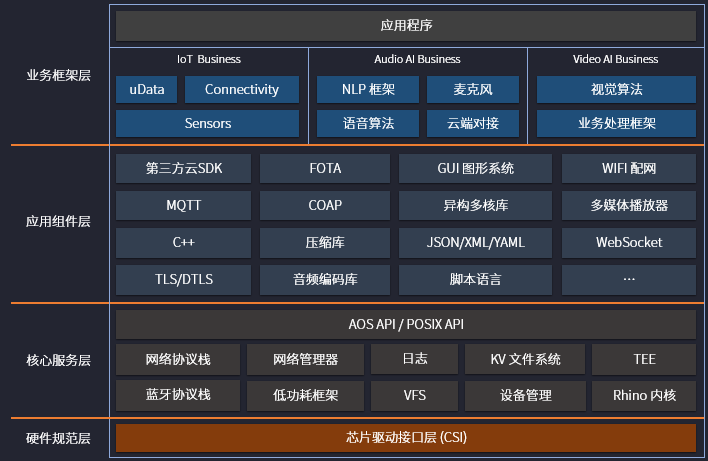Screen dimensions: 708x461
Task: Click the 芯片驱动接口层 (CSI) bar
Action: 406,438
